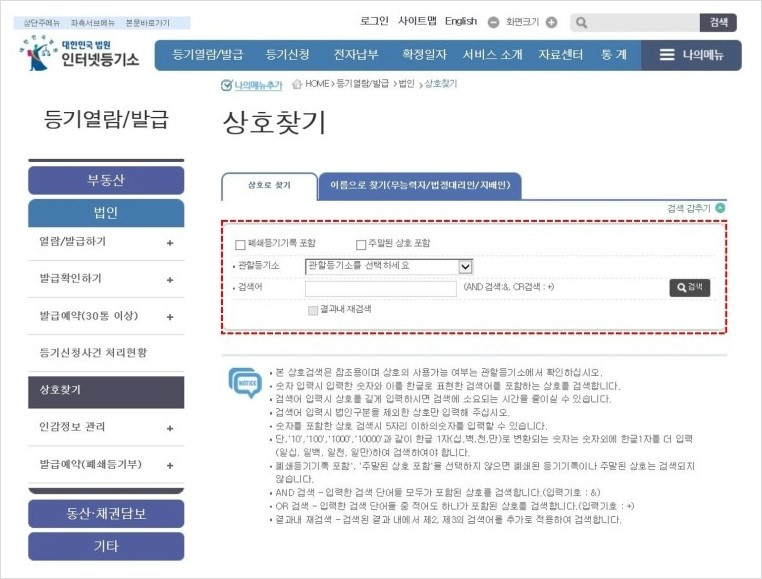The width and height of the screenshot is (762, 579).
Task: Click 검색 감추기 text
Action: 689,209
